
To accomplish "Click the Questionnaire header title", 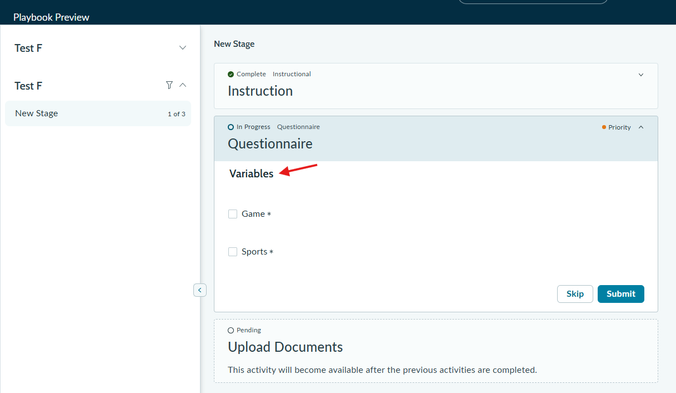I will click(270, 143).
